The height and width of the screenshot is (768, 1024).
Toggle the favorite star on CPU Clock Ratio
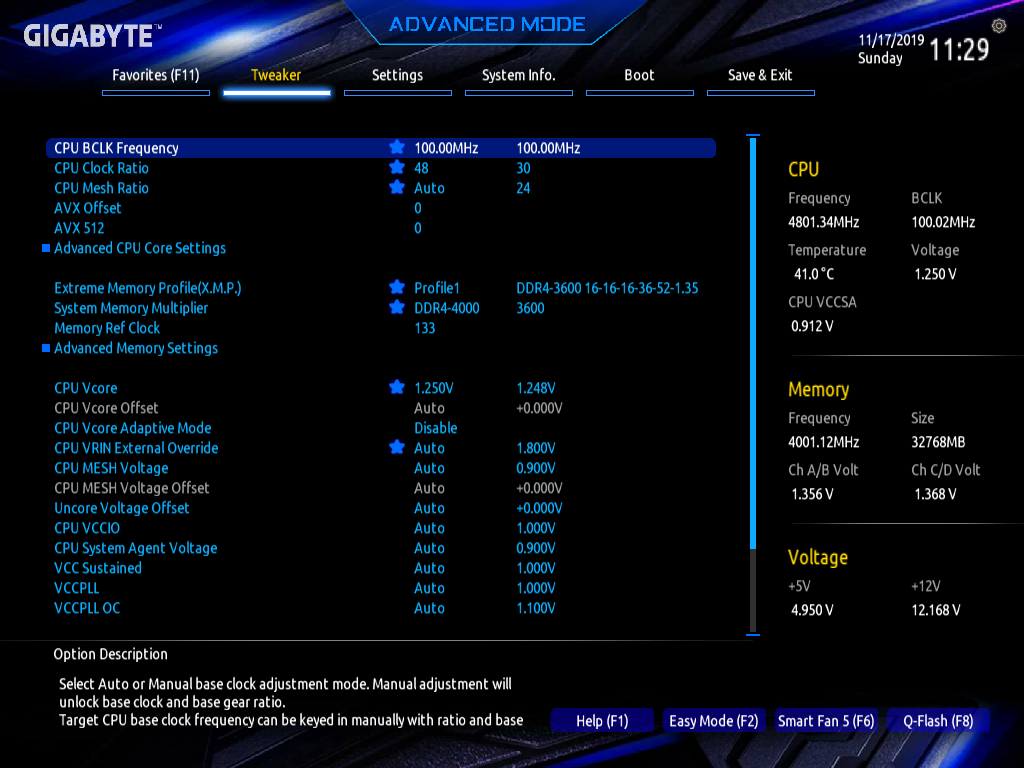(x=396, y=168)
